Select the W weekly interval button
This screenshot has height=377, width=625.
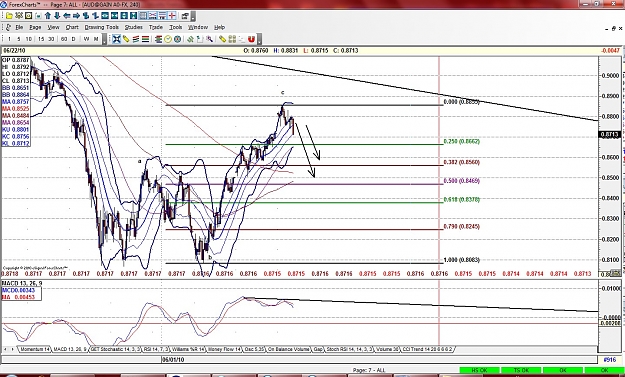tap(86, 39)
